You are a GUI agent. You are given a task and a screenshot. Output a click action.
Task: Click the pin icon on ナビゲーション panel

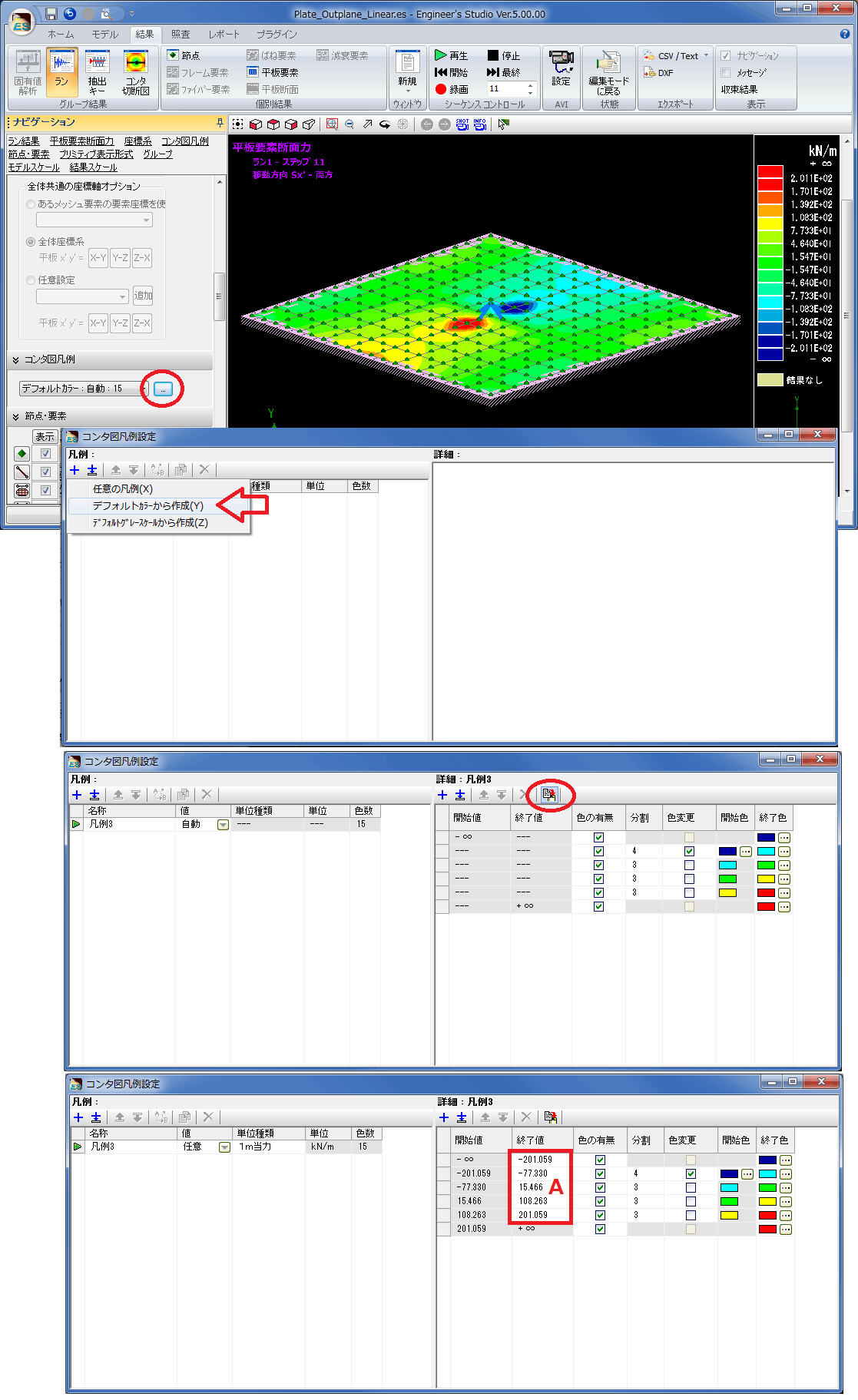(x=220, y=122)
